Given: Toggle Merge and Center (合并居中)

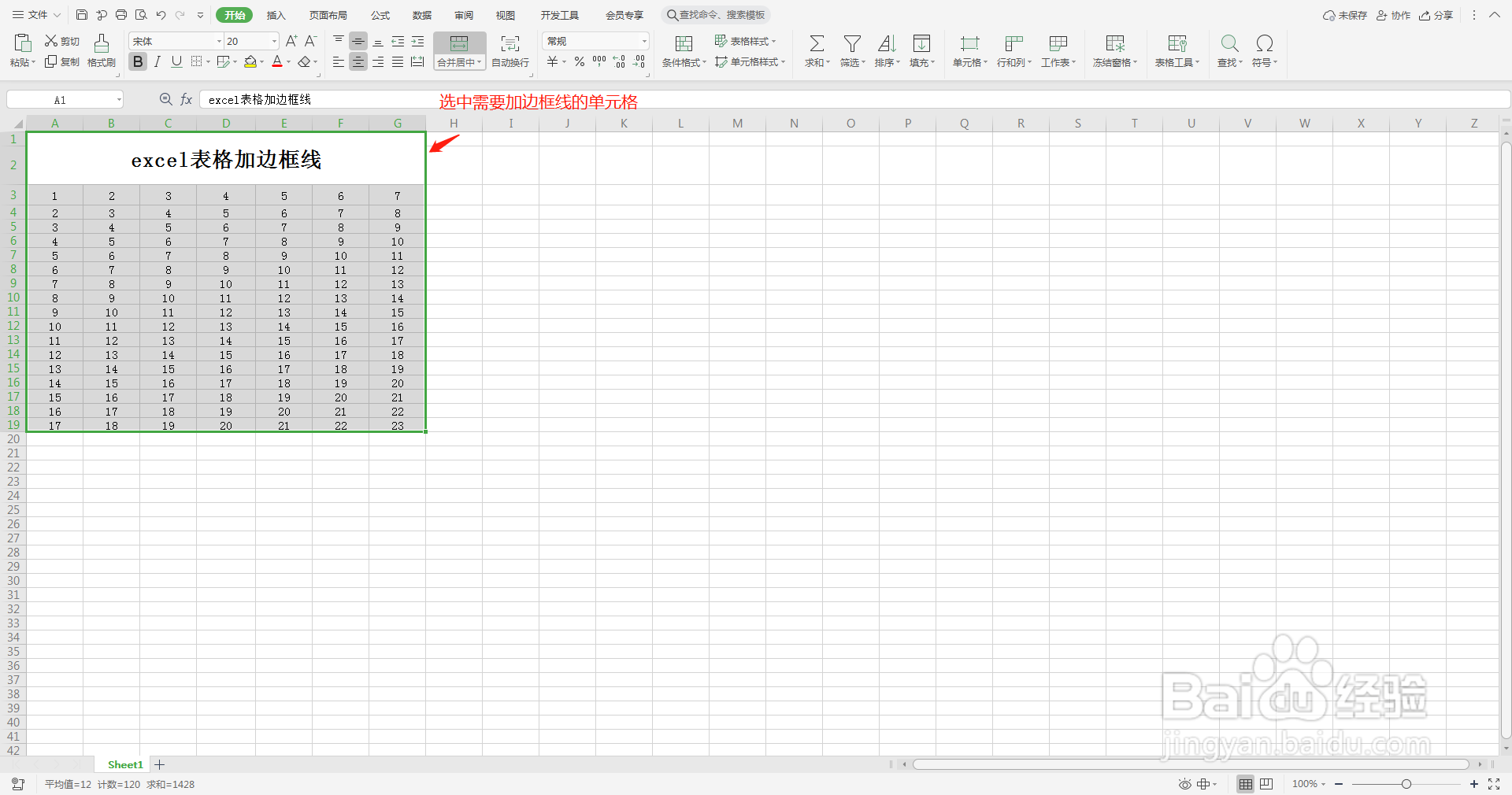Looking at the screenshot, I should pyautogui.click(x=459, y=50).
